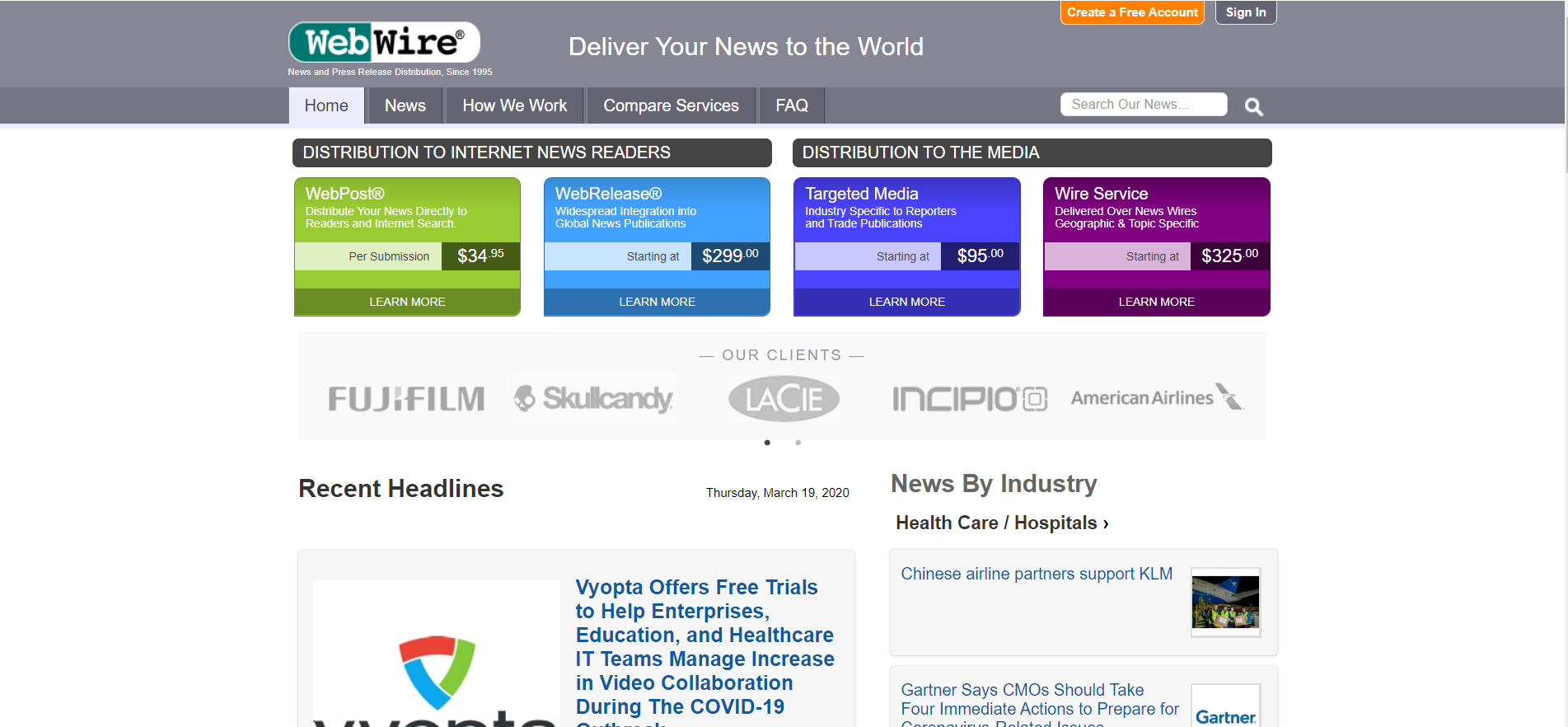This screenshot has height=727, width=1568.
Task: Open the Targeted Media service title
Action: tap(861, 194)
